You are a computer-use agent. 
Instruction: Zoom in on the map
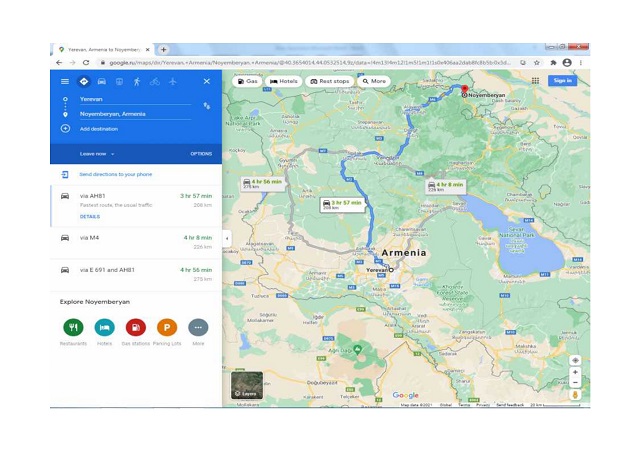(575, 372)
